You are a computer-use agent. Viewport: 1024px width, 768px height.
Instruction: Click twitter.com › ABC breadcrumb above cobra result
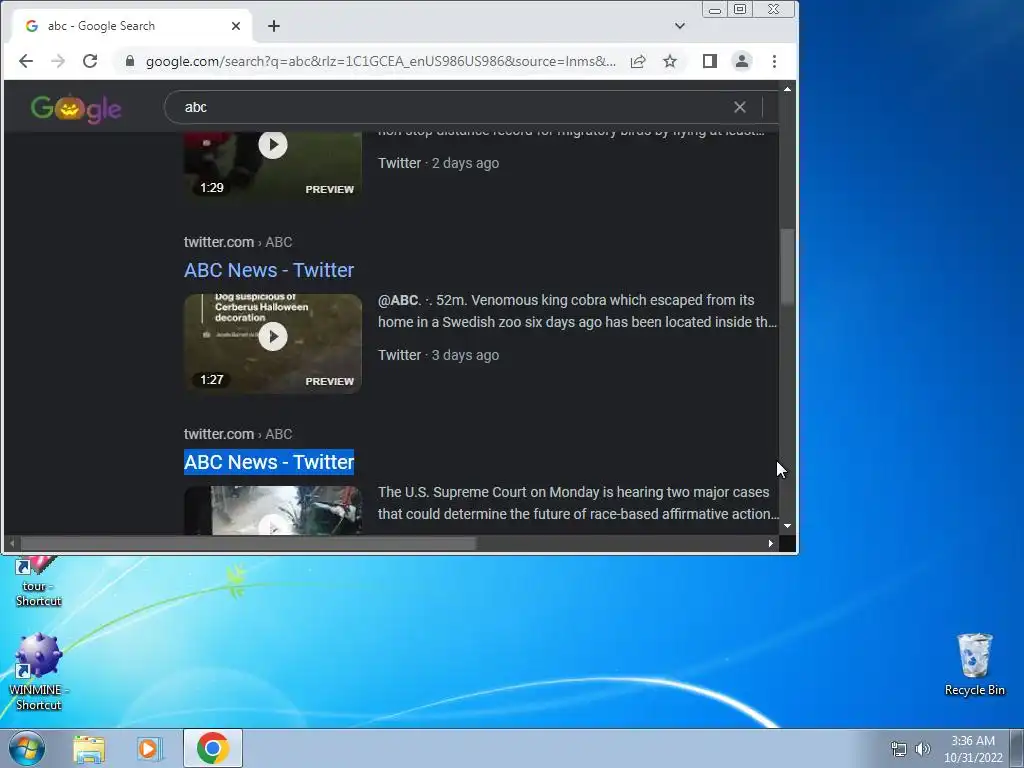pos(238,242)
